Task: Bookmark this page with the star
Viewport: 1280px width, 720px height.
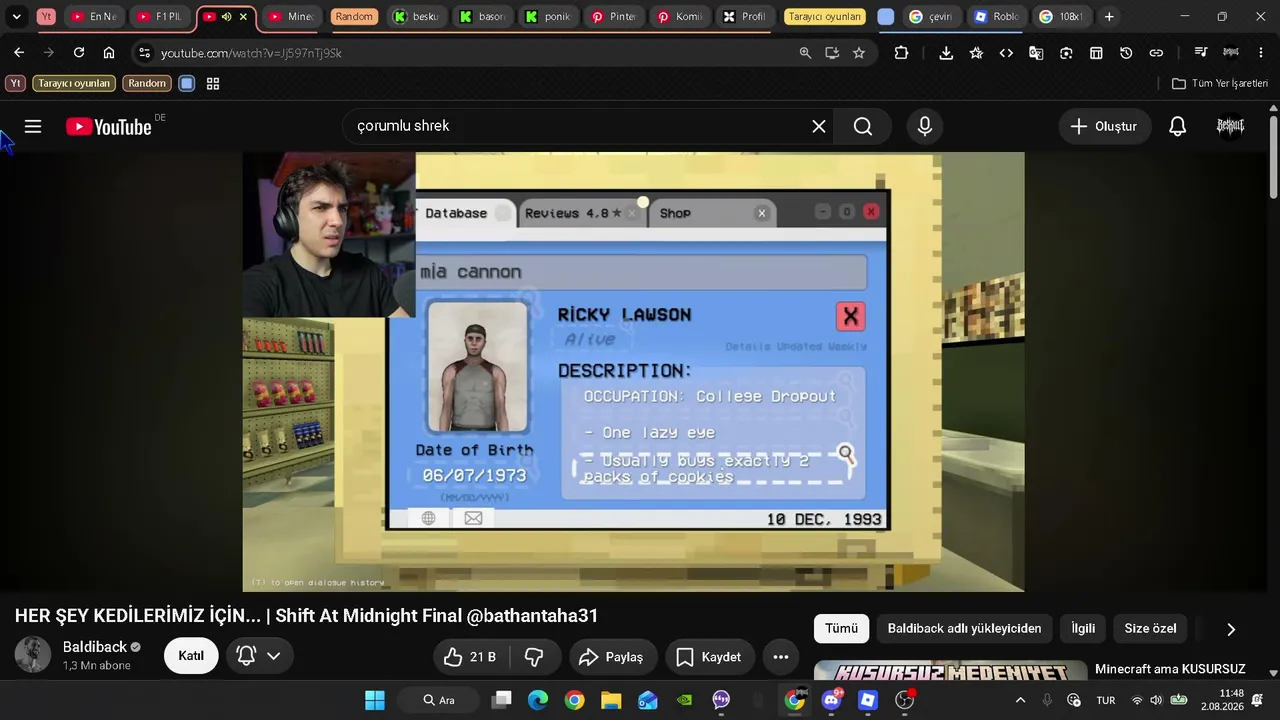Action: (x=859, y=53)
